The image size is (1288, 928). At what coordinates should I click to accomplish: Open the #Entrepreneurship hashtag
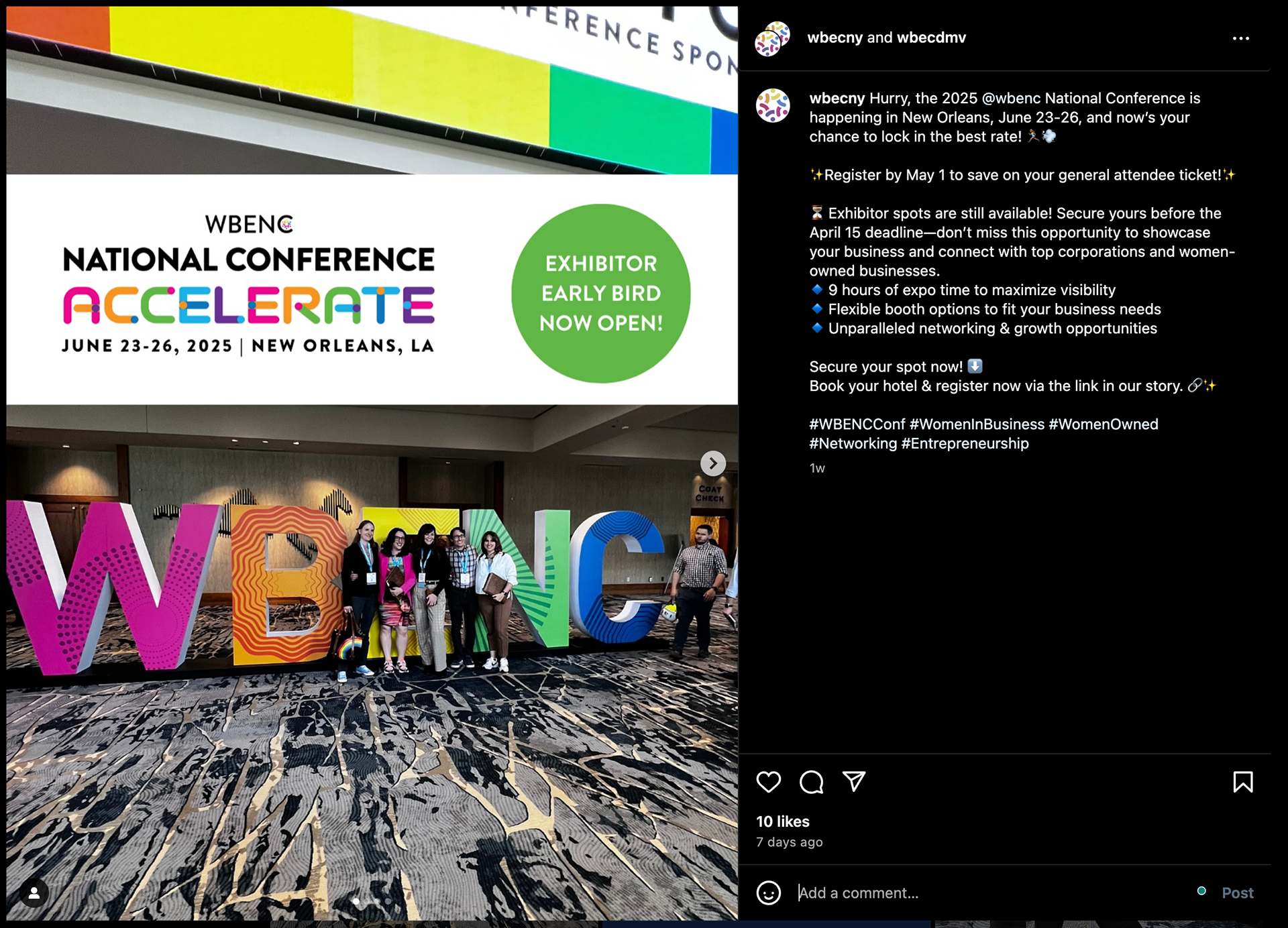(965, 443)
